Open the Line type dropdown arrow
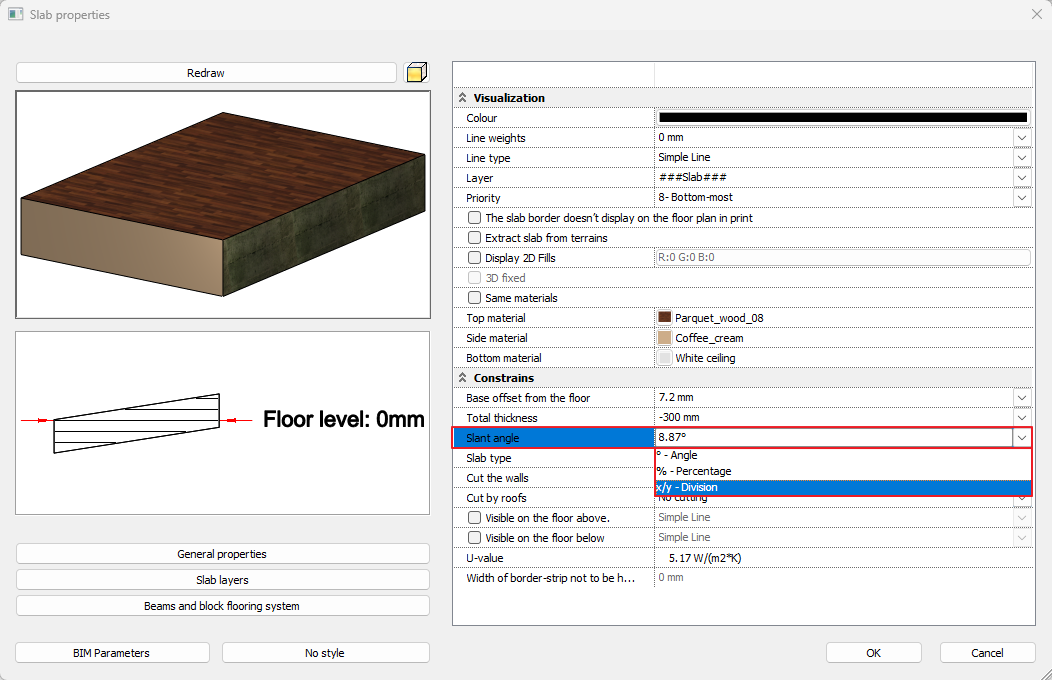 click(x=1022, y=158)
